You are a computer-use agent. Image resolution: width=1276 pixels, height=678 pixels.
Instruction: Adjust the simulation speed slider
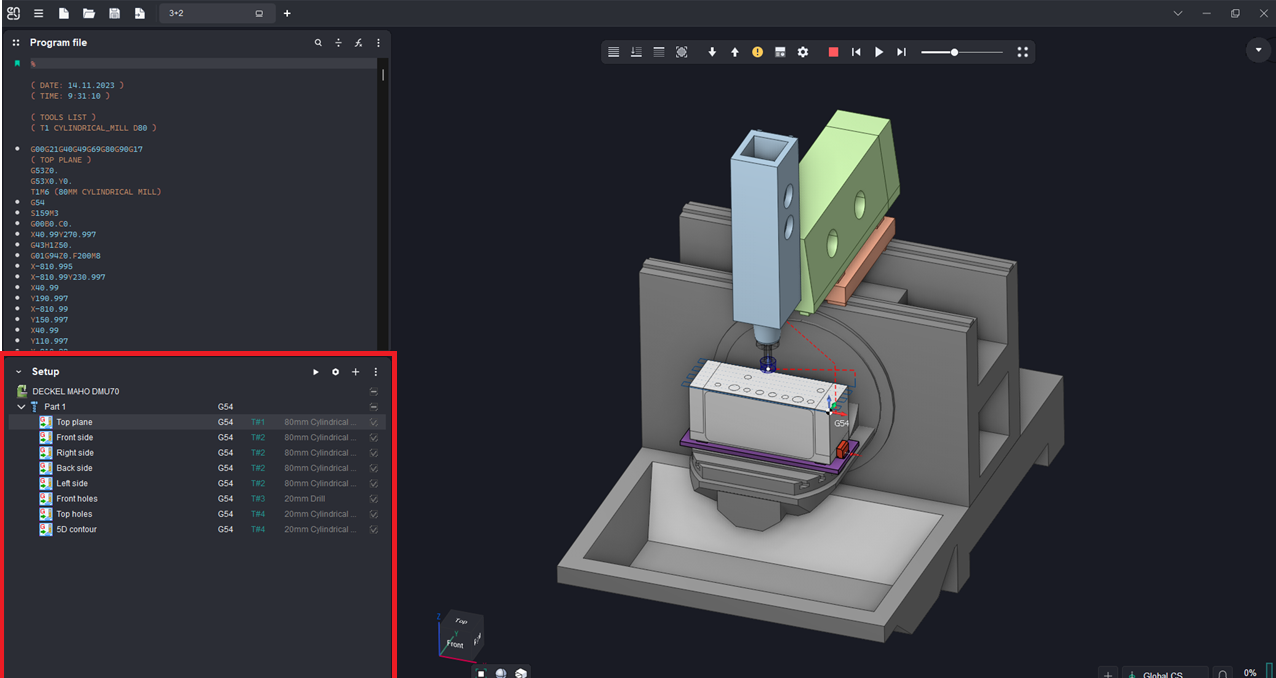click(954, 52)
